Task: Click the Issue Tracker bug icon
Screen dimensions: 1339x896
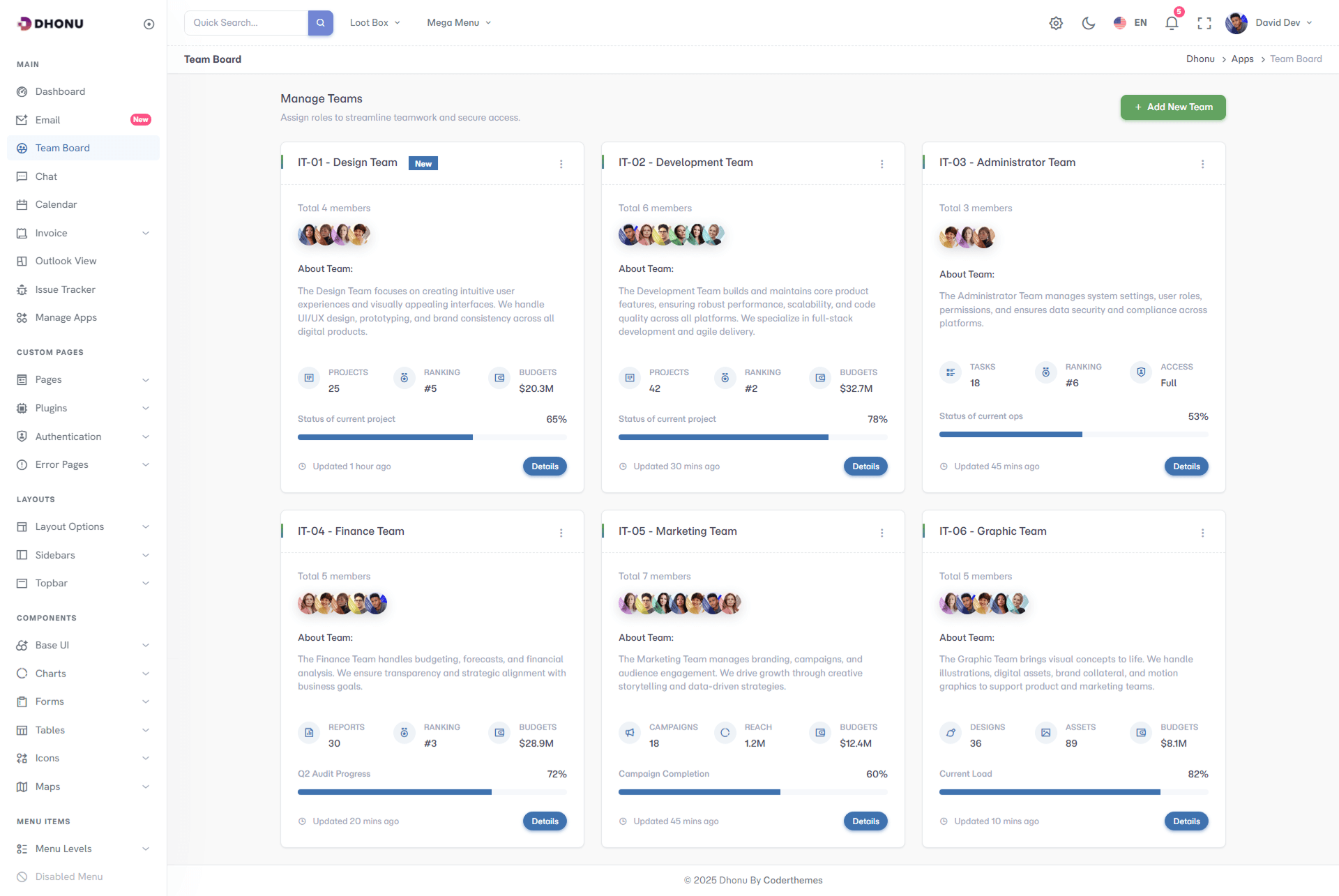Action: click(x=22, y=289)
